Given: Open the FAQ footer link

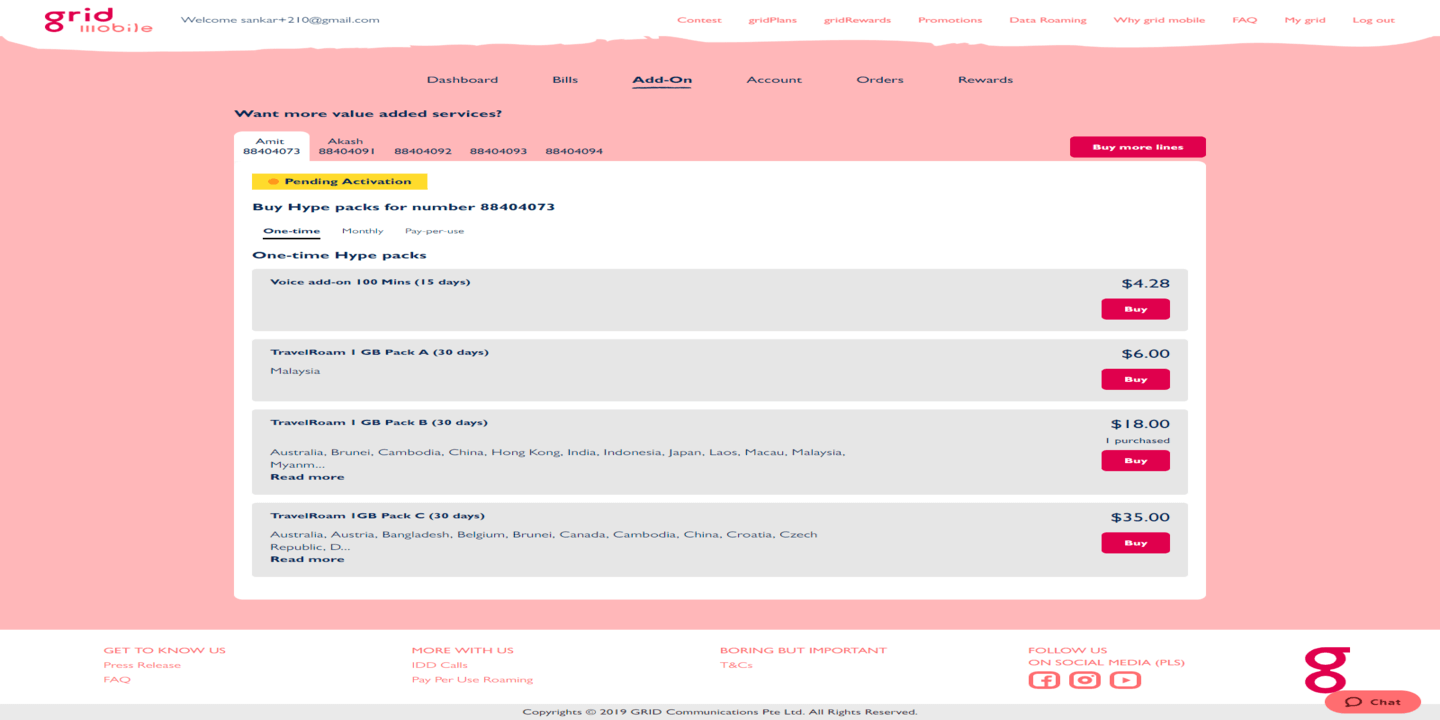Looking at the screenshot, I should click(x=117, y=680).
